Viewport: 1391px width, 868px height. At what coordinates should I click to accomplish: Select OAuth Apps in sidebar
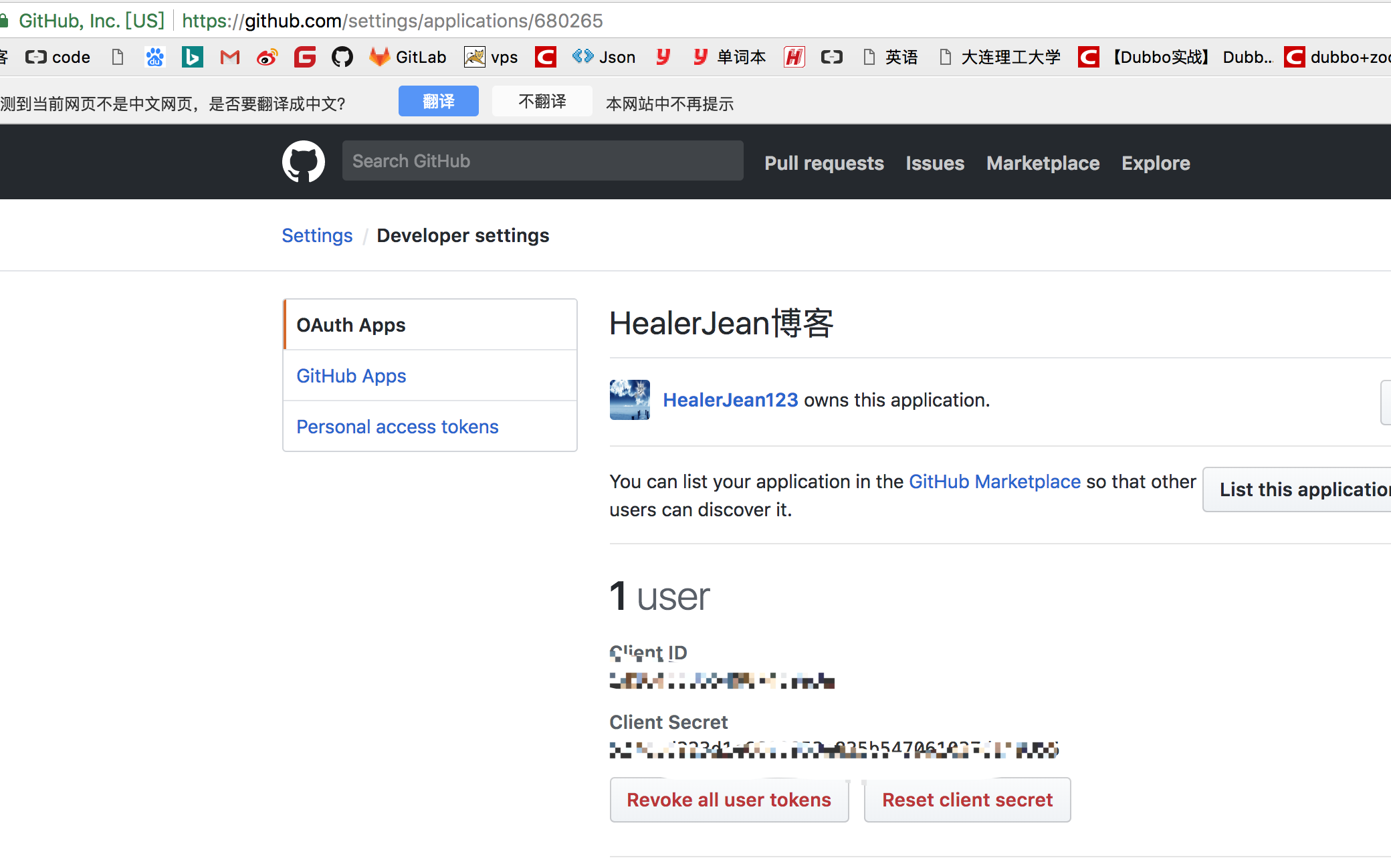(x=351, y=325)
